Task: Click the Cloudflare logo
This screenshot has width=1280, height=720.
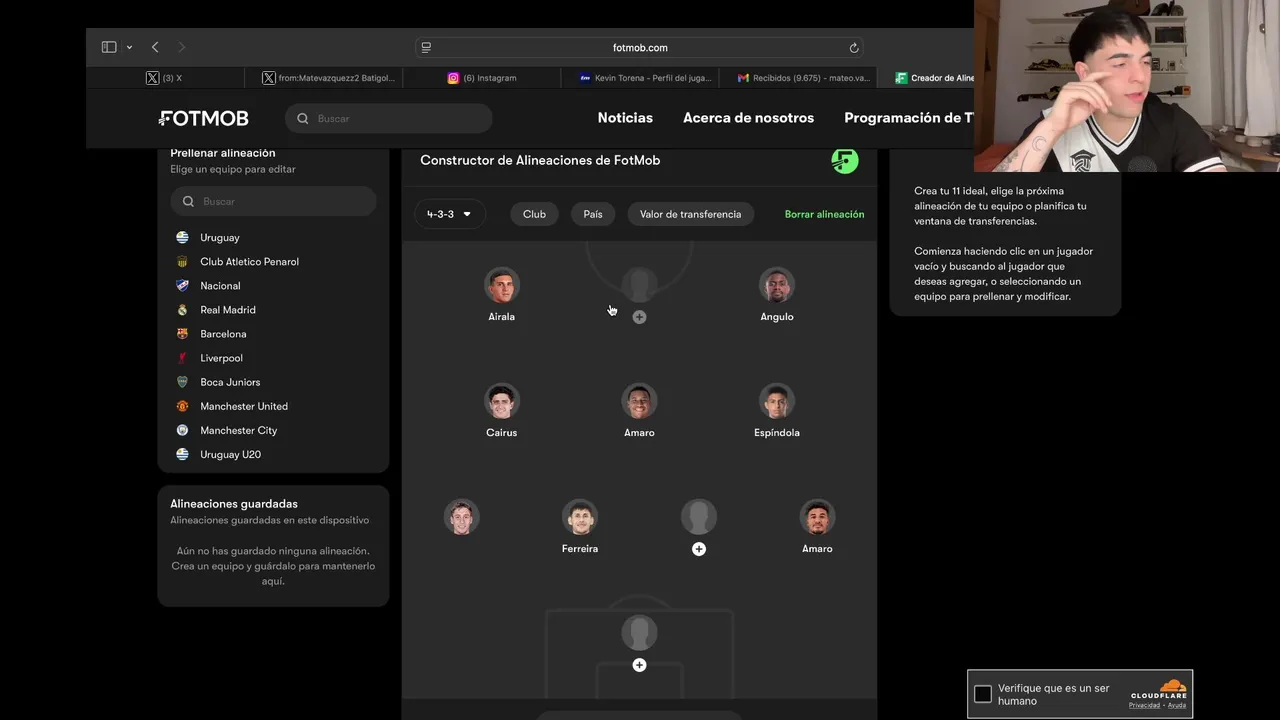Action: [1159, 690]
